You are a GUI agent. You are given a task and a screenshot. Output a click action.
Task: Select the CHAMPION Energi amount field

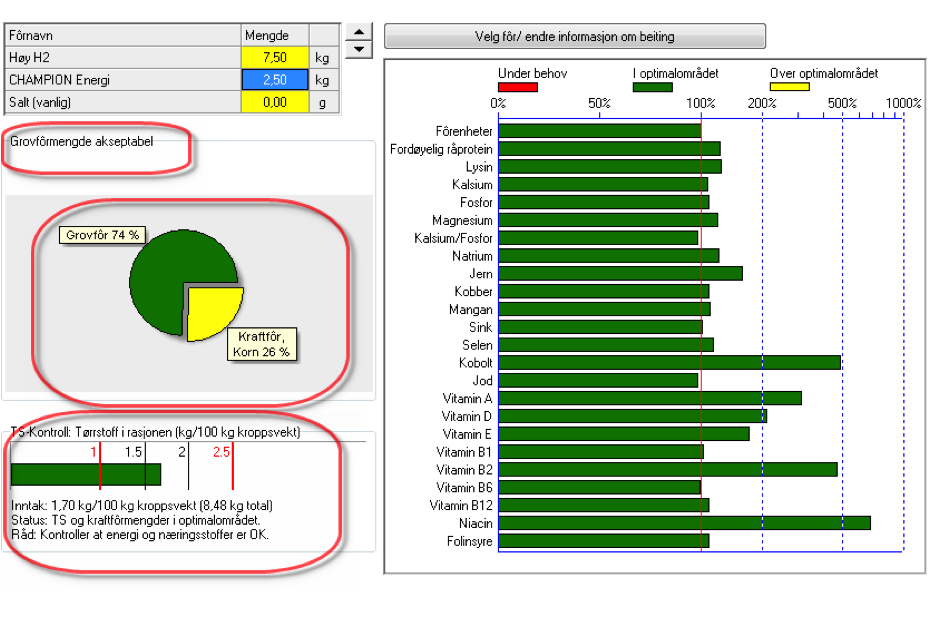tap(275, 80)
